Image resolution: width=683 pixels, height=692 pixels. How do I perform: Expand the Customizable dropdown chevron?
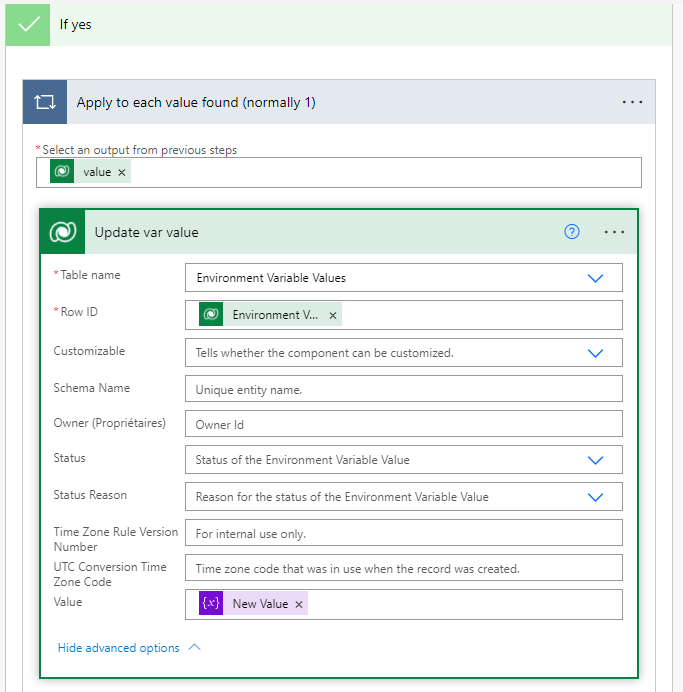pos(595,353)
